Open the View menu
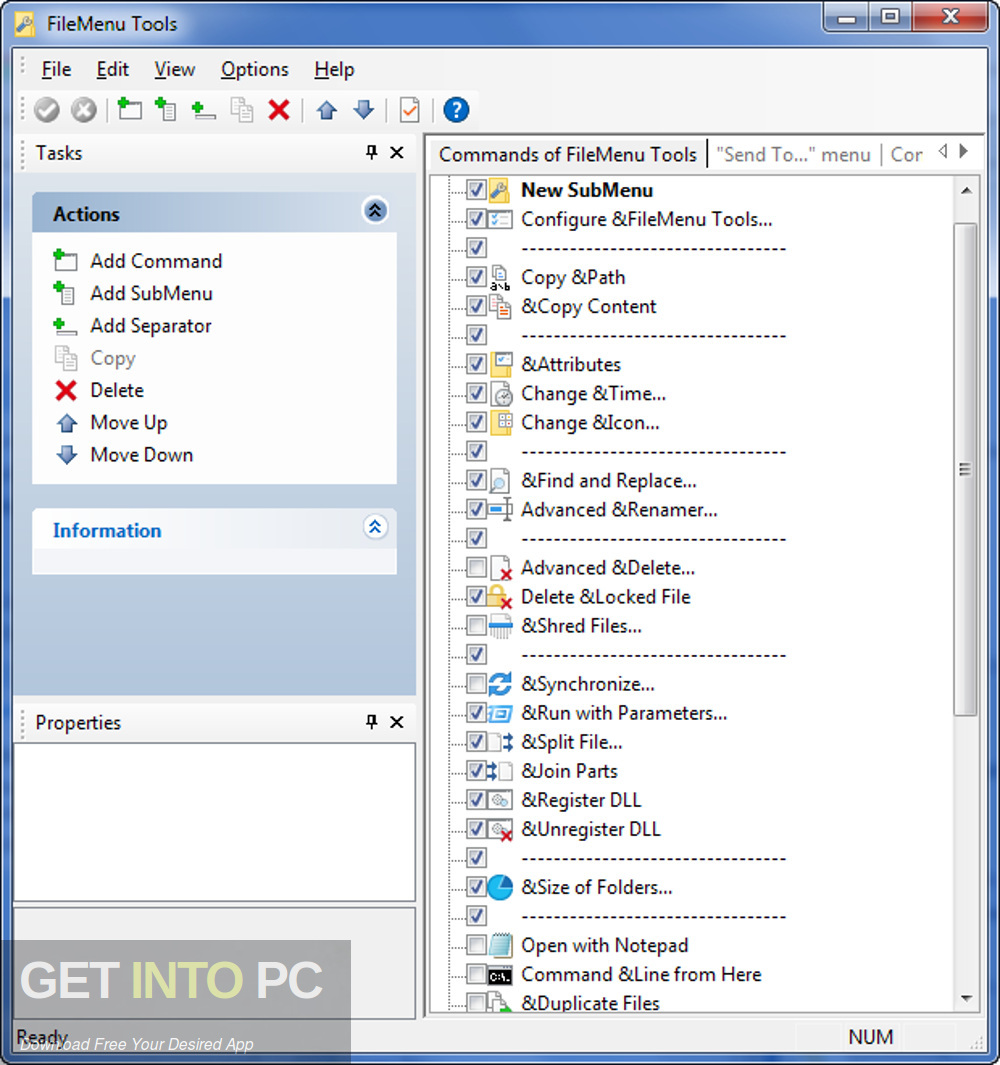Image resolution: width=1000 pixels, height=1065 pixels. pos(175,69)
